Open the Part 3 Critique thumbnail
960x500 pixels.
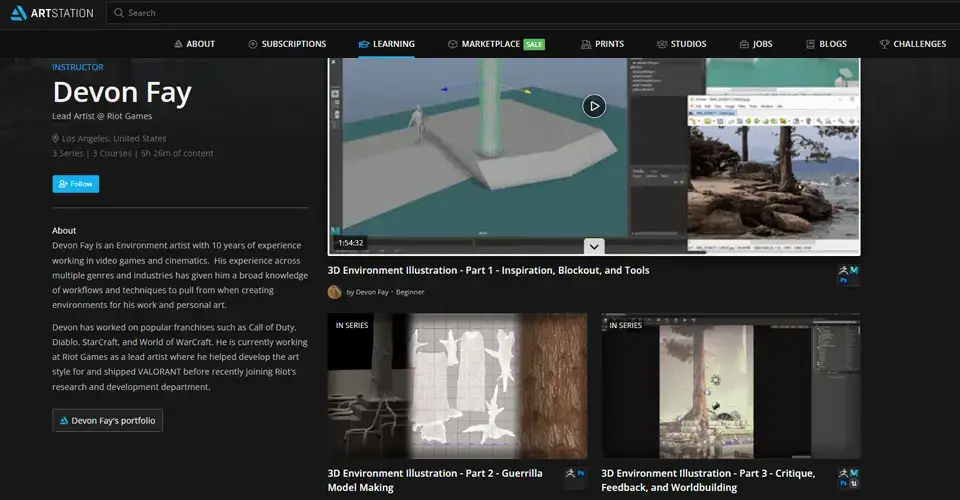730,386
